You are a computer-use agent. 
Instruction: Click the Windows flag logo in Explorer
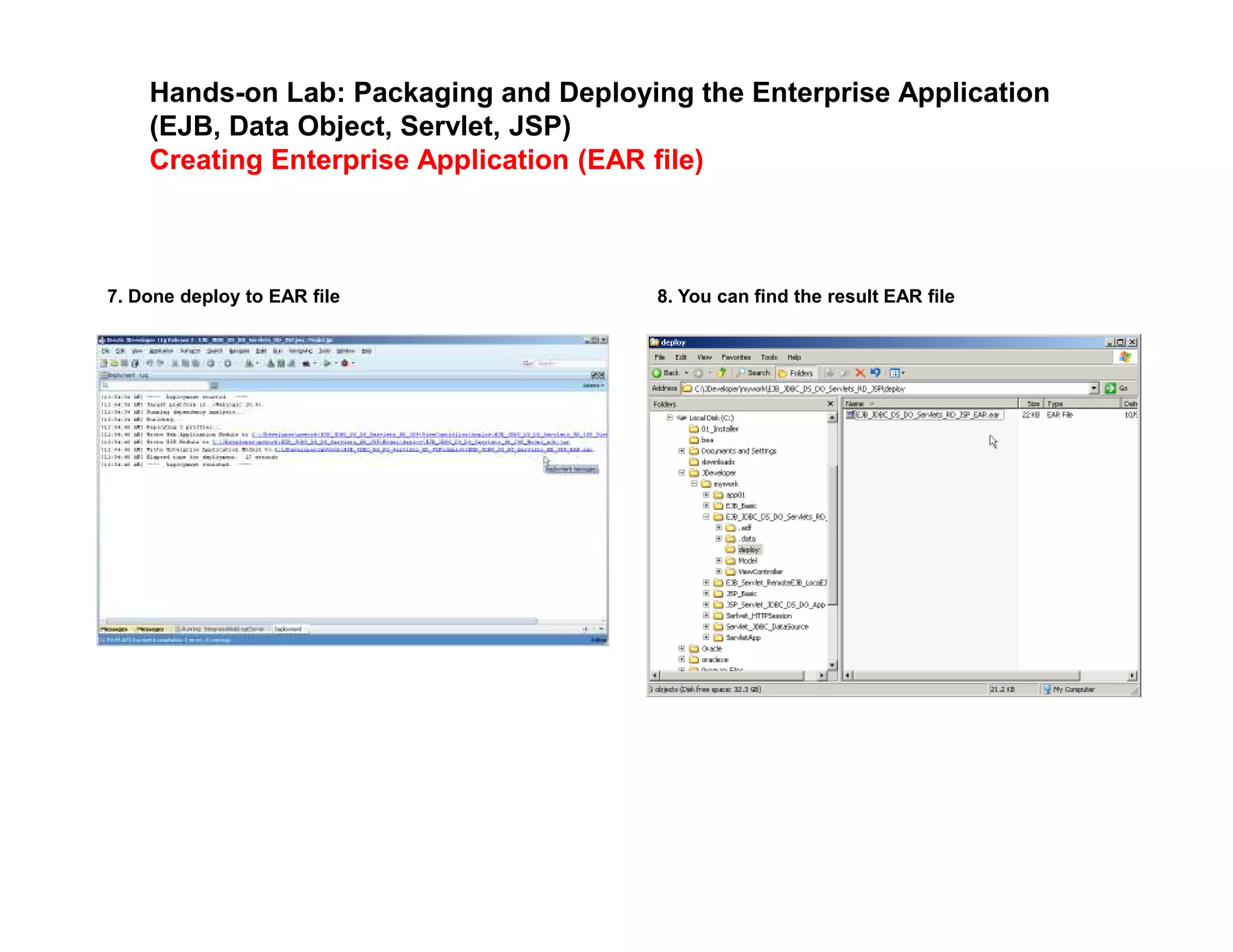pos(1125,357)
